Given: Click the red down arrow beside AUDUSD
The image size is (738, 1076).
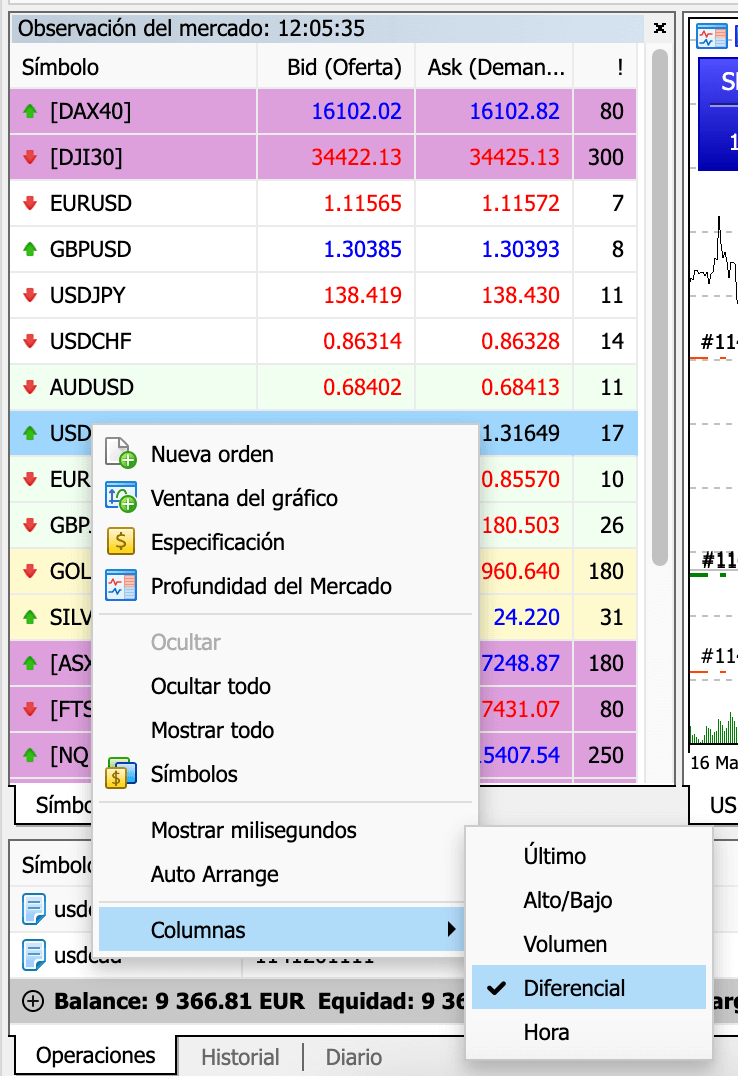Looking at the screenshot, I should [30, 387].
